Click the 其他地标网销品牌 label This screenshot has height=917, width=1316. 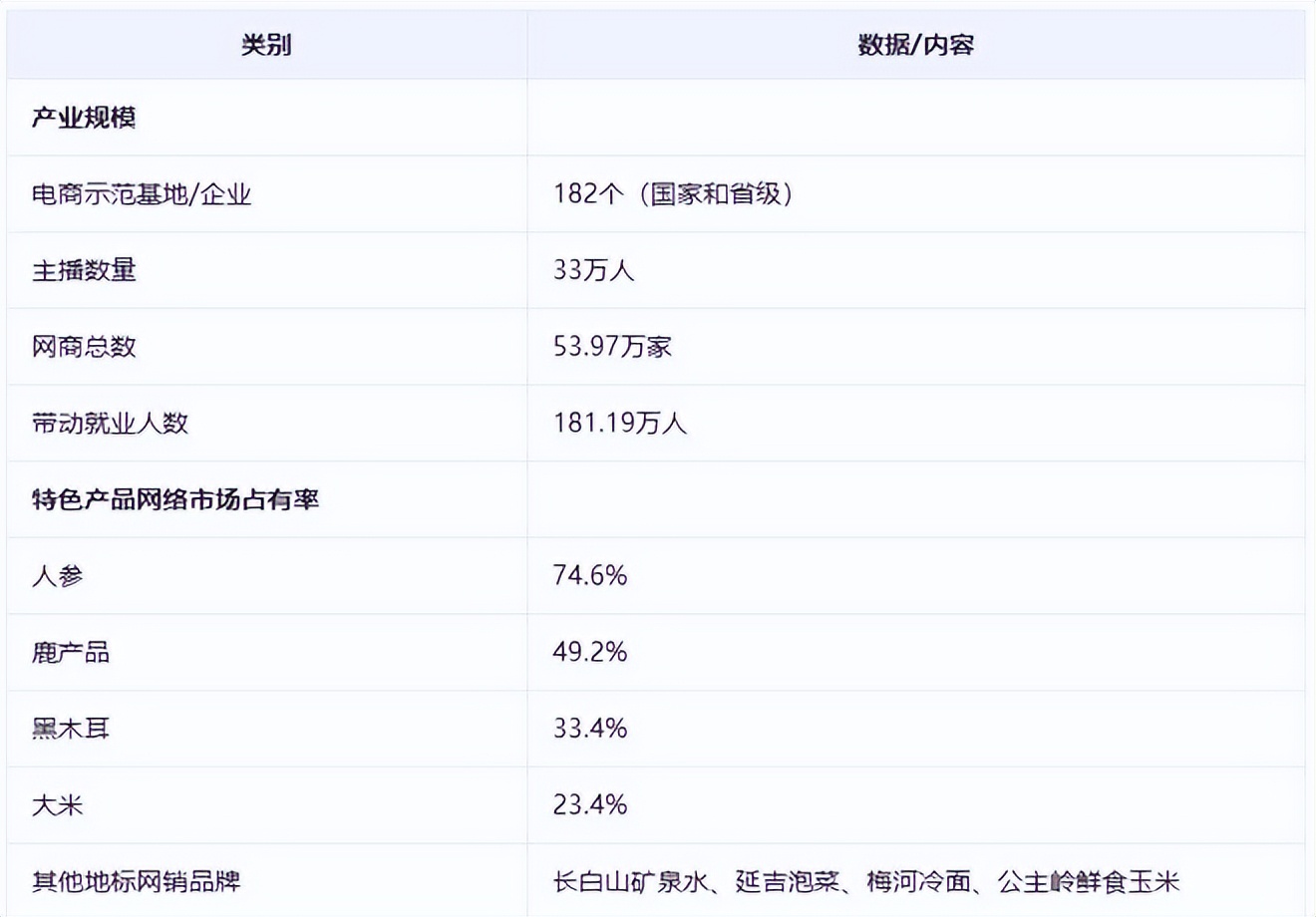[137, 881]
